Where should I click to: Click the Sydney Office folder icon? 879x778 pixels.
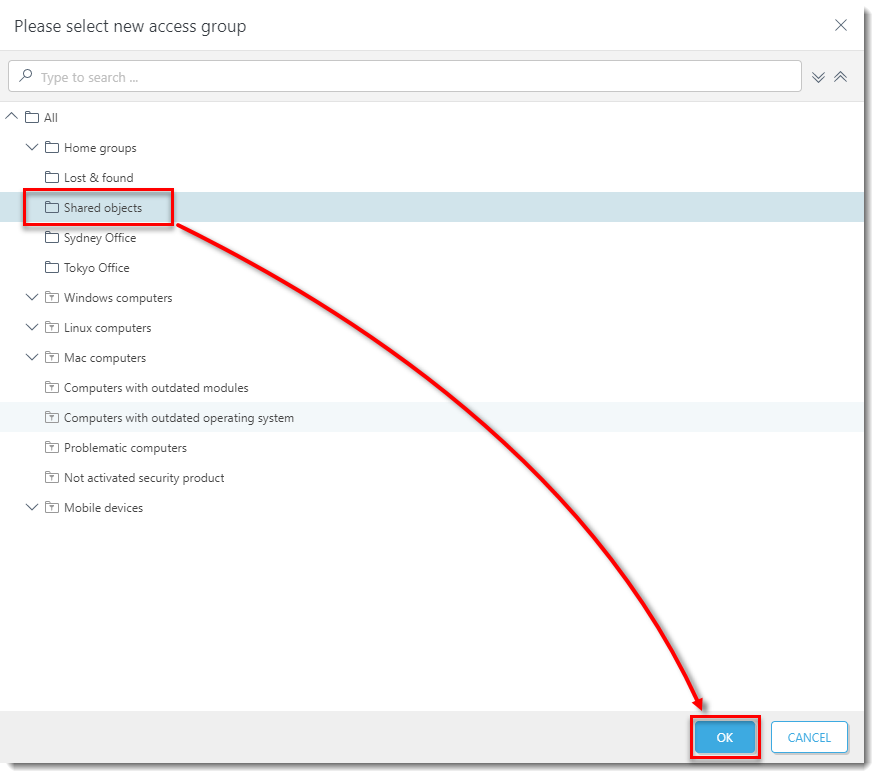52,238
